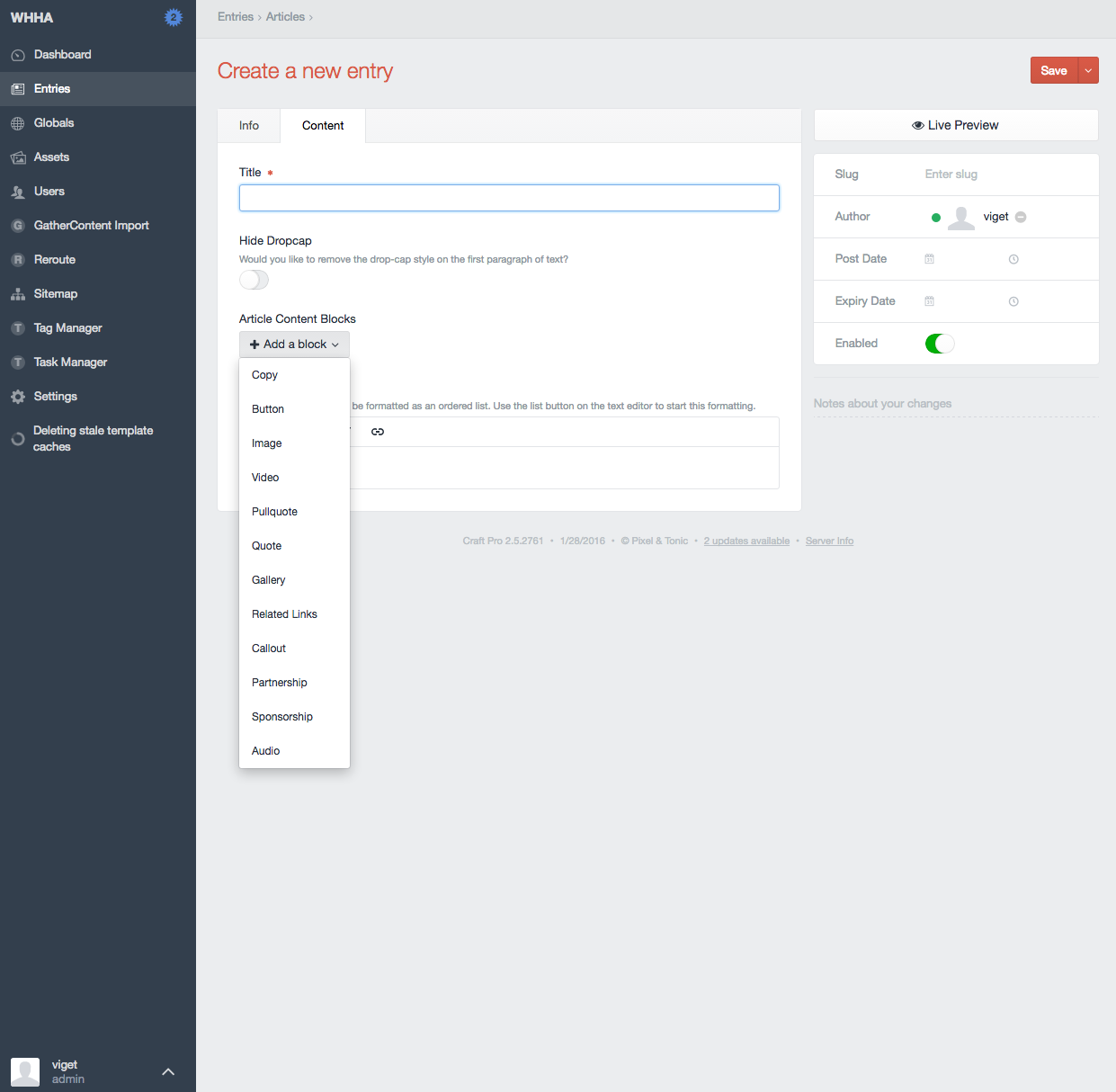Viewport: 1116px width, 1092px height.
Task: Select Gallery from the block list
Action: pyautogui.click(x=268, y=580)
